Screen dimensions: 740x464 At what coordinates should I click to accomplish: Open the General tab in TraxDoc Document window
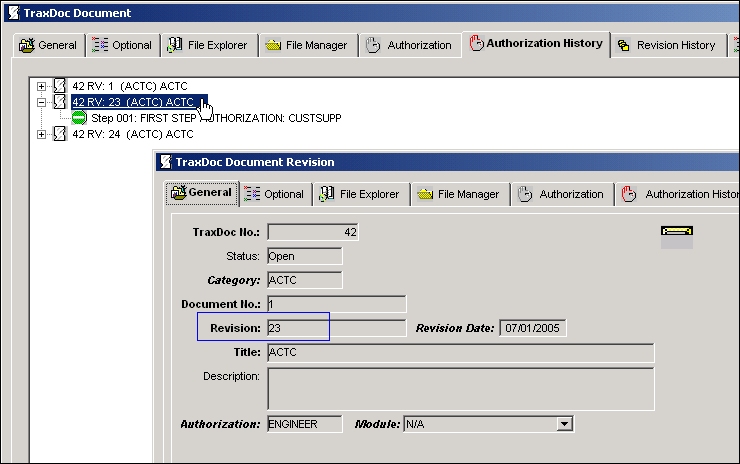(x=49, y=45)
